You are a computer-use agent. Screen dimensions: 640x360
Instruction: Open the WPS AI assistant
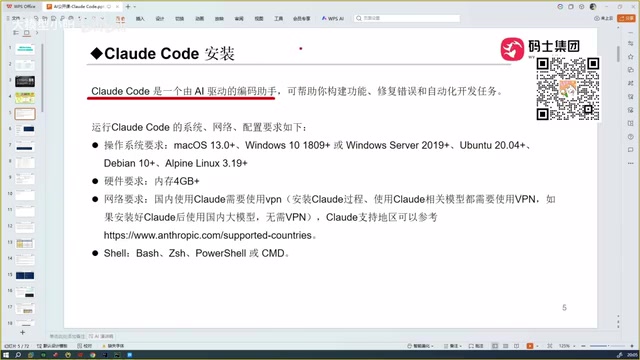333,19
